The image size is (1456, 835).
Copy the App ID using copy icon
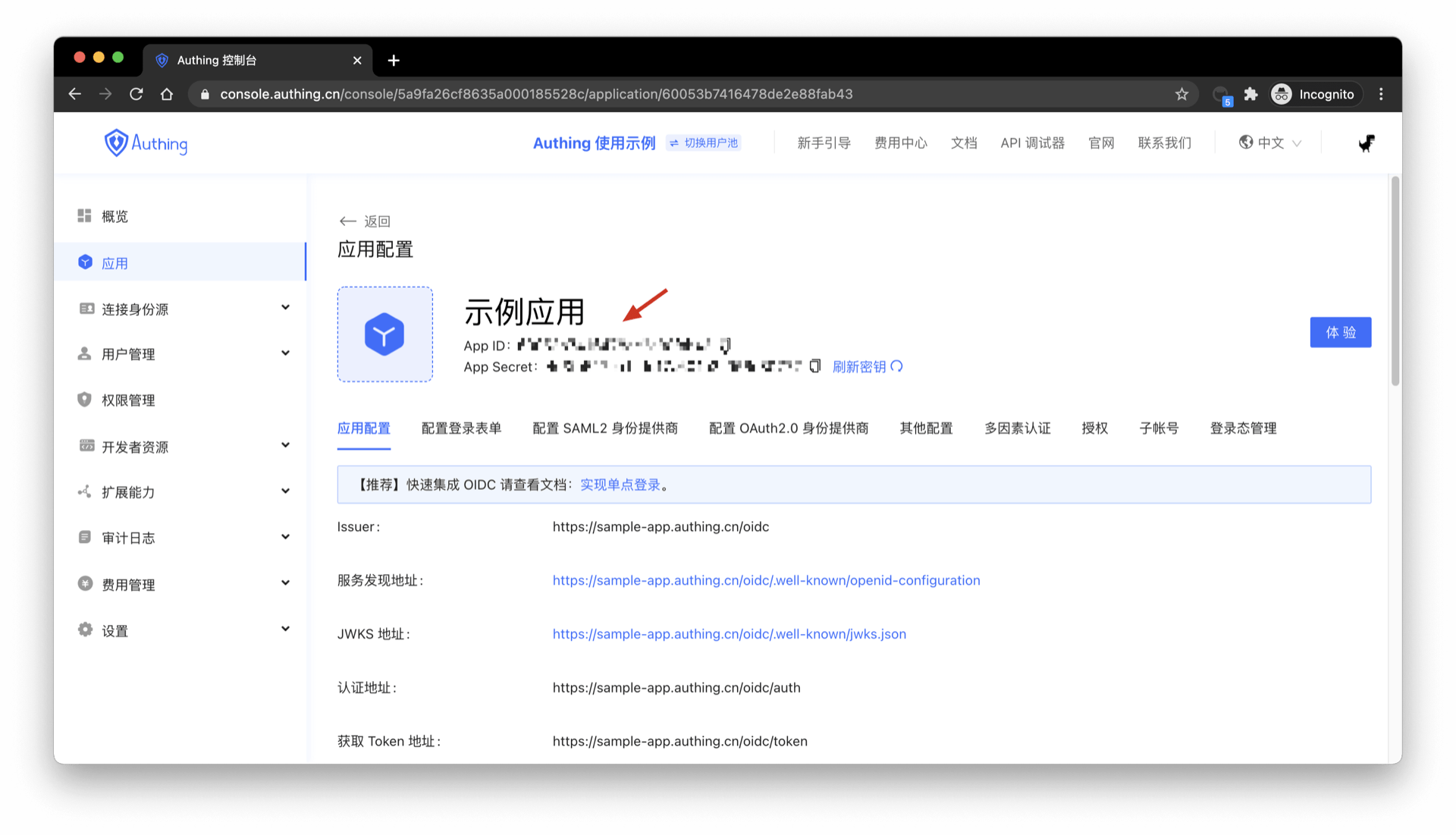click(x=725, y=346)
